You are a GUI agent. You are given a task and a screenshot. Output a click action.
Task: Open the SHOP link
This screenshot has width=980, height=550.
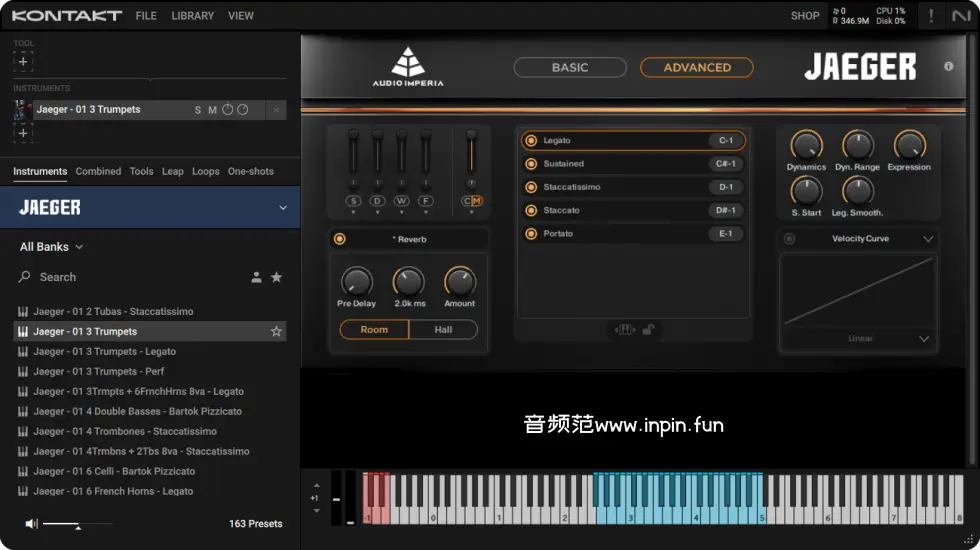tap(805, 16)
